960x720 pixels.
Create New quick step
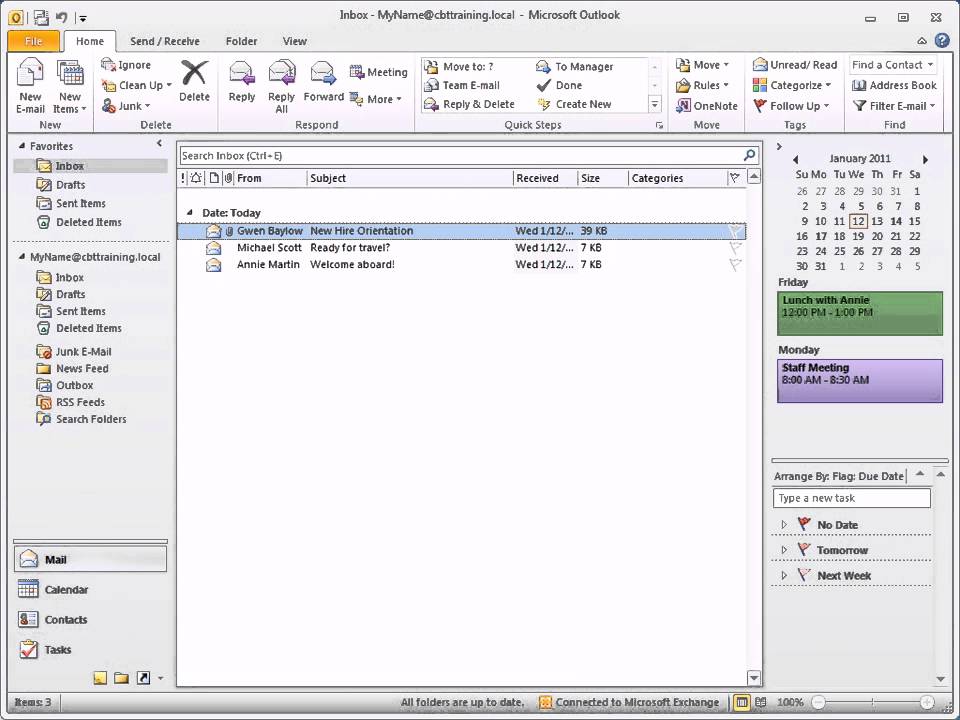(x=574, y=104)
